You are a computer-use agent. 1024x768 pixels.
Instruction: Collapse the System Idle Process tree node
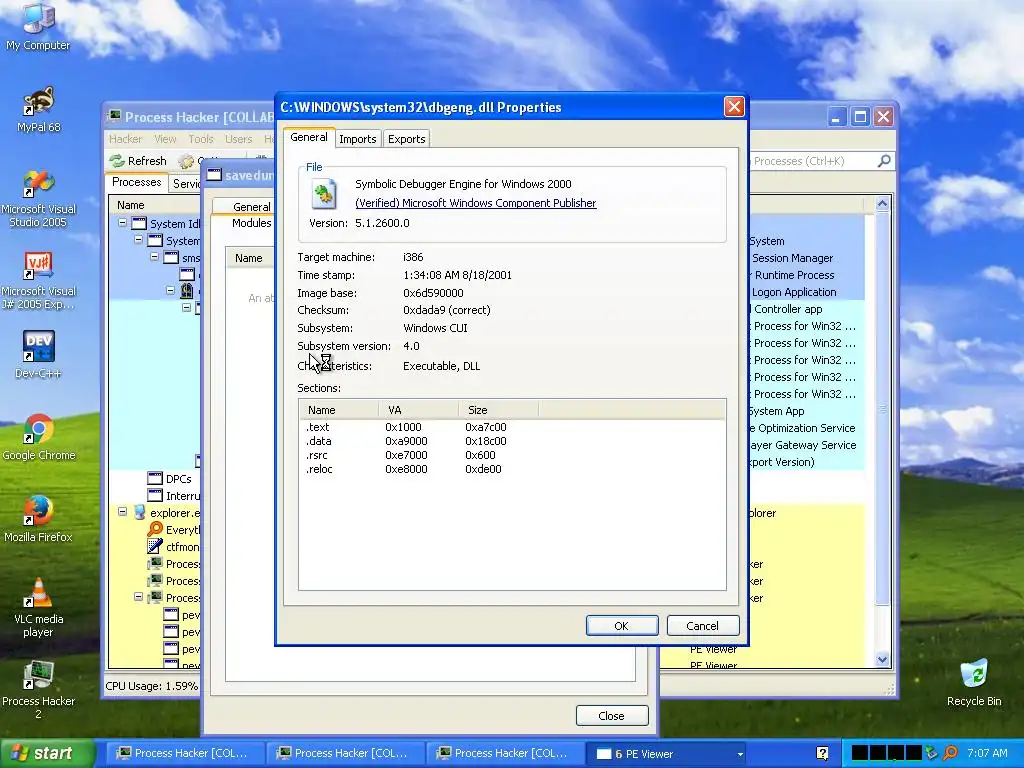coord(122,223)
